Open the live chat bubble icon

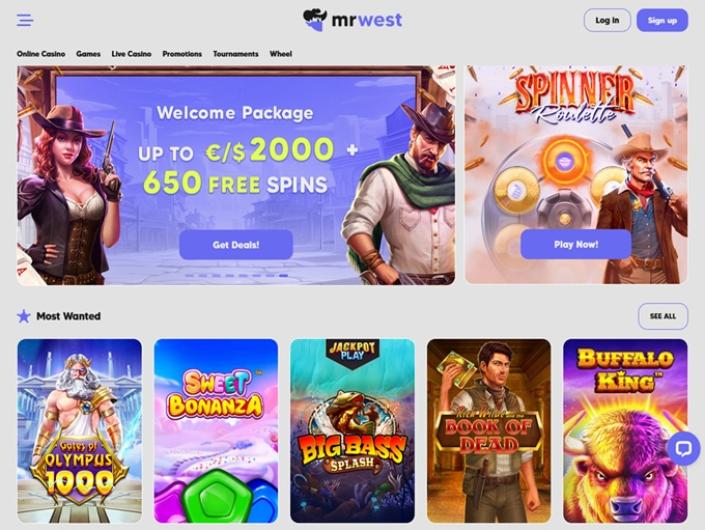pos(683,448)
